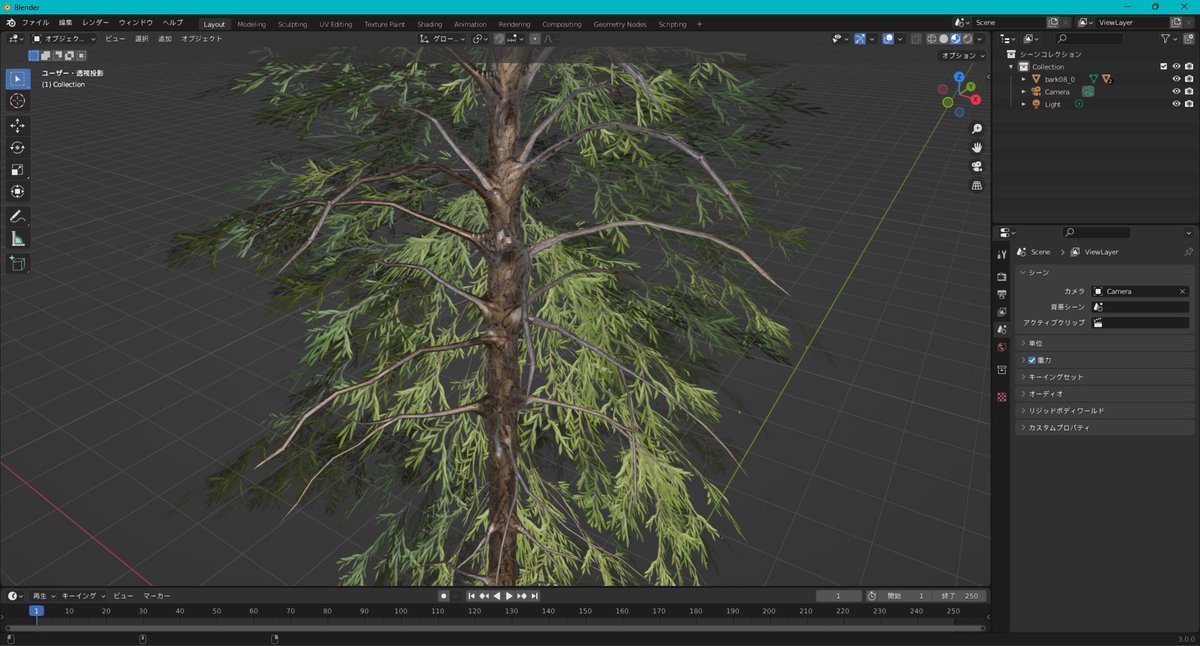Toggle proportional editing button
Image resolution: width=1200 pixels, height=646 pixels.
click(x=535, y=39)
